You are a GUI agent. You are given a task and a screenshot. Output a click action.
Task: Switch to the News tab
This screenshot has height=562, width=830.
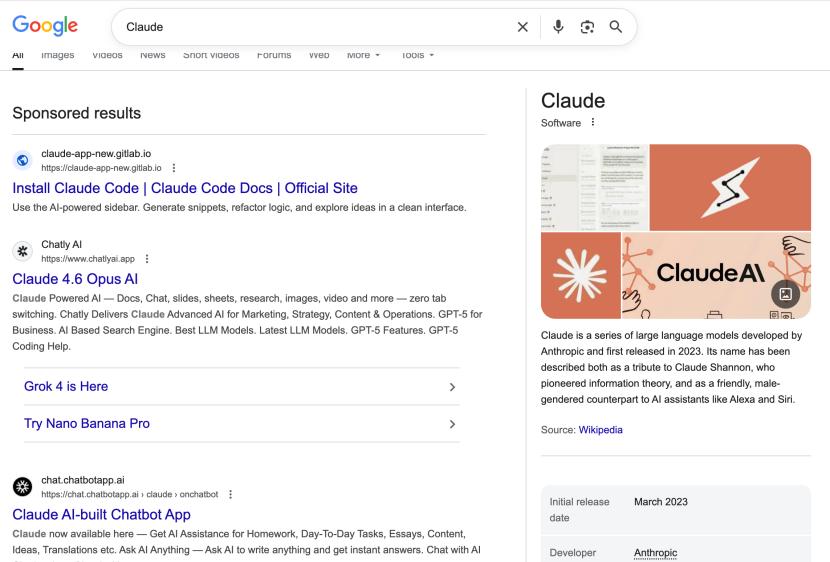(152, 55)
